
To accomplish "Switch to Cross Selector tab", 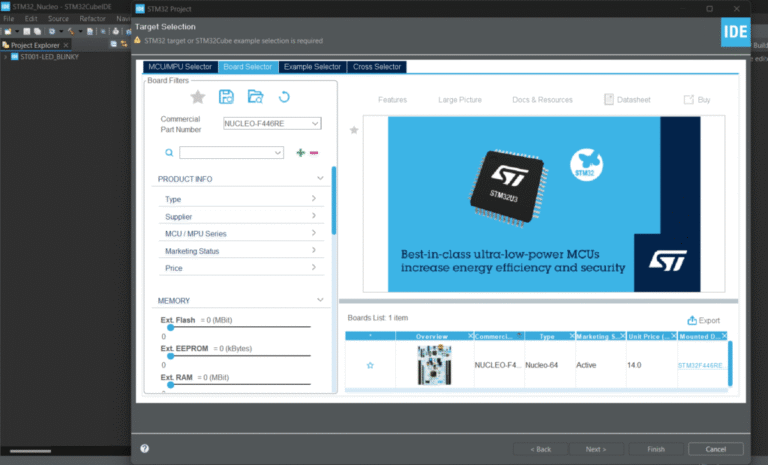I will [377, 67].
